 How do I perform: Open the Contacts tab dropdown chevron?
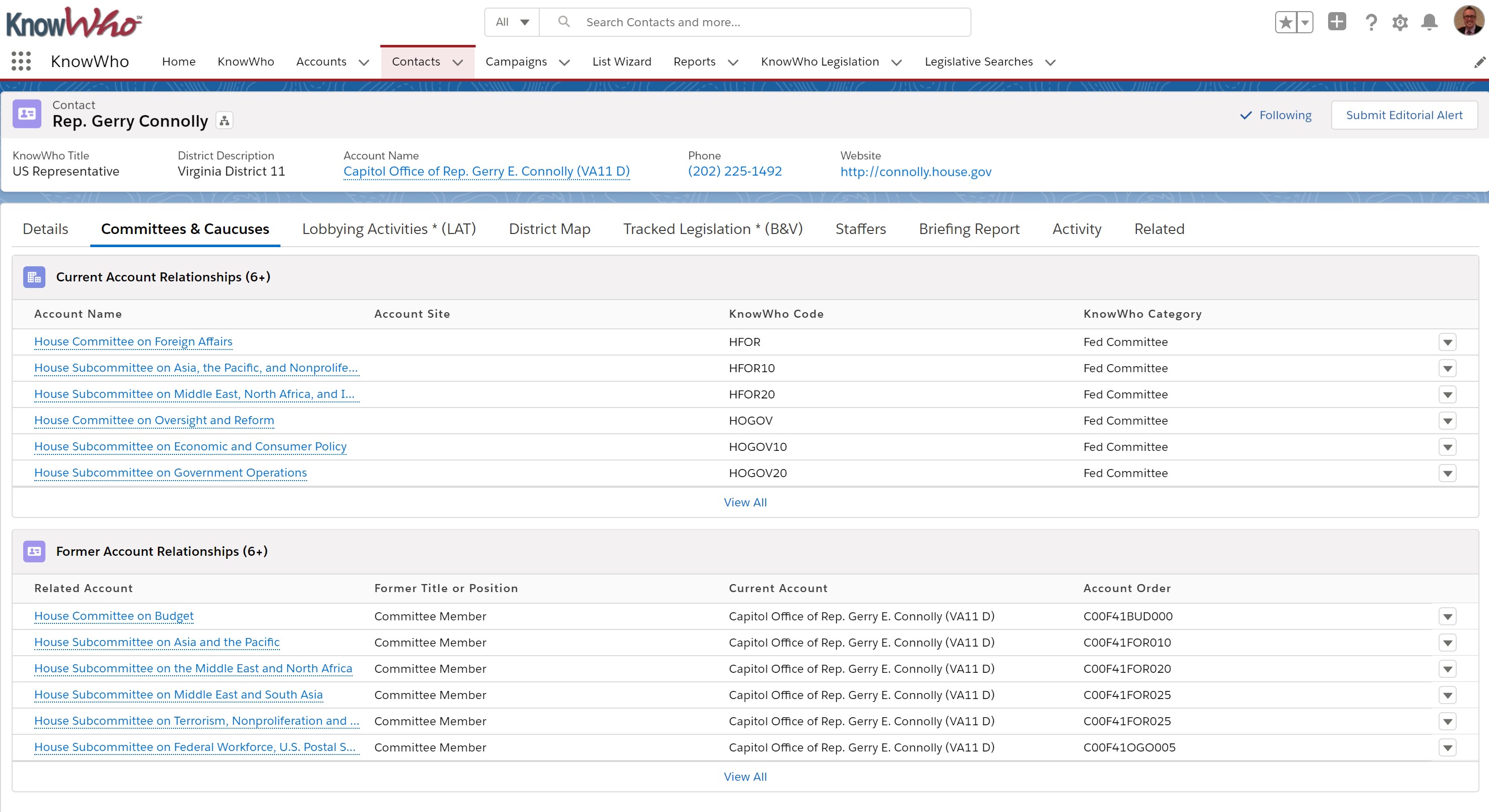[x=458, y=63]
